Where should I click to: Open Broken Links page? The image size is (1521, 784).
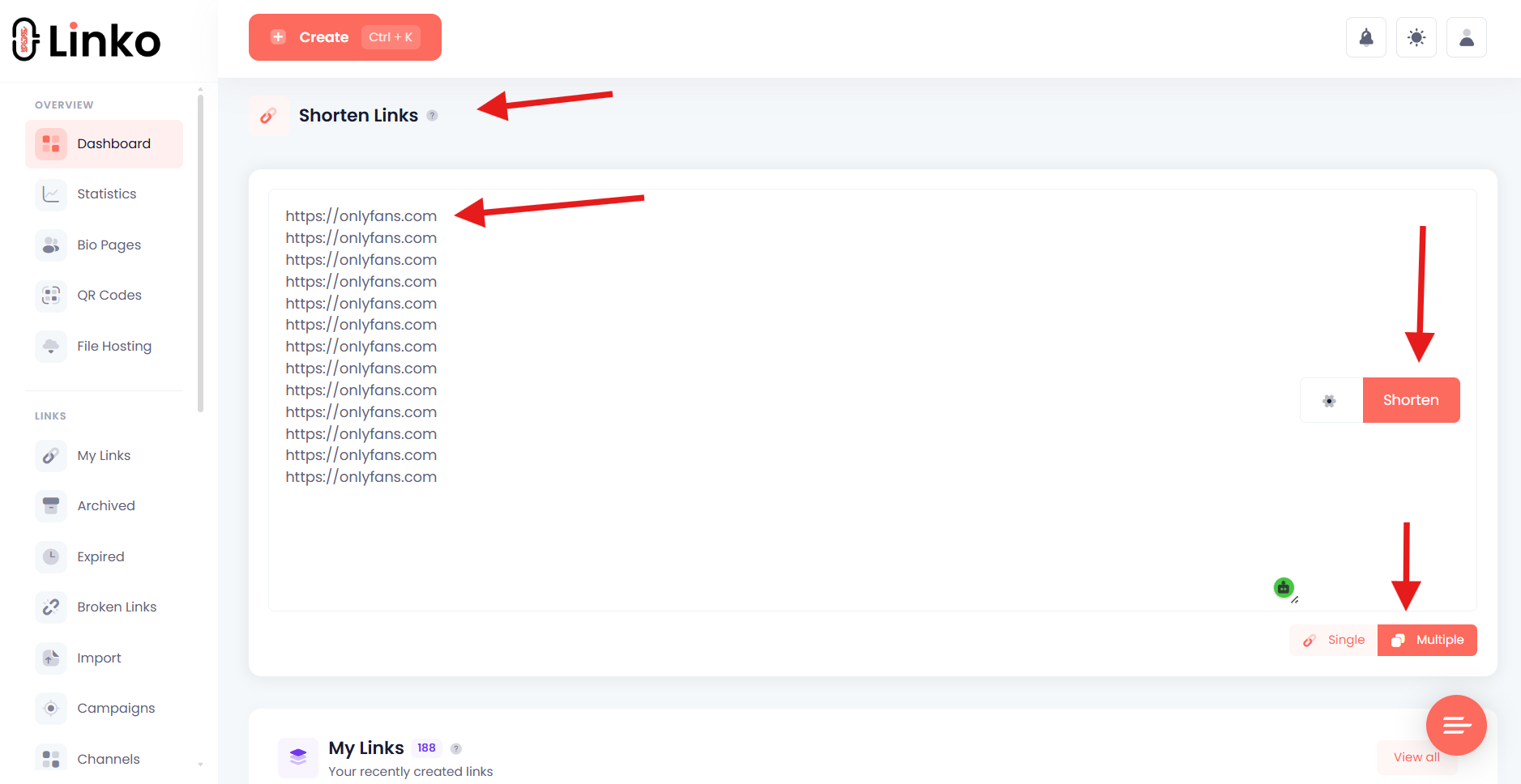coord(104,607)
